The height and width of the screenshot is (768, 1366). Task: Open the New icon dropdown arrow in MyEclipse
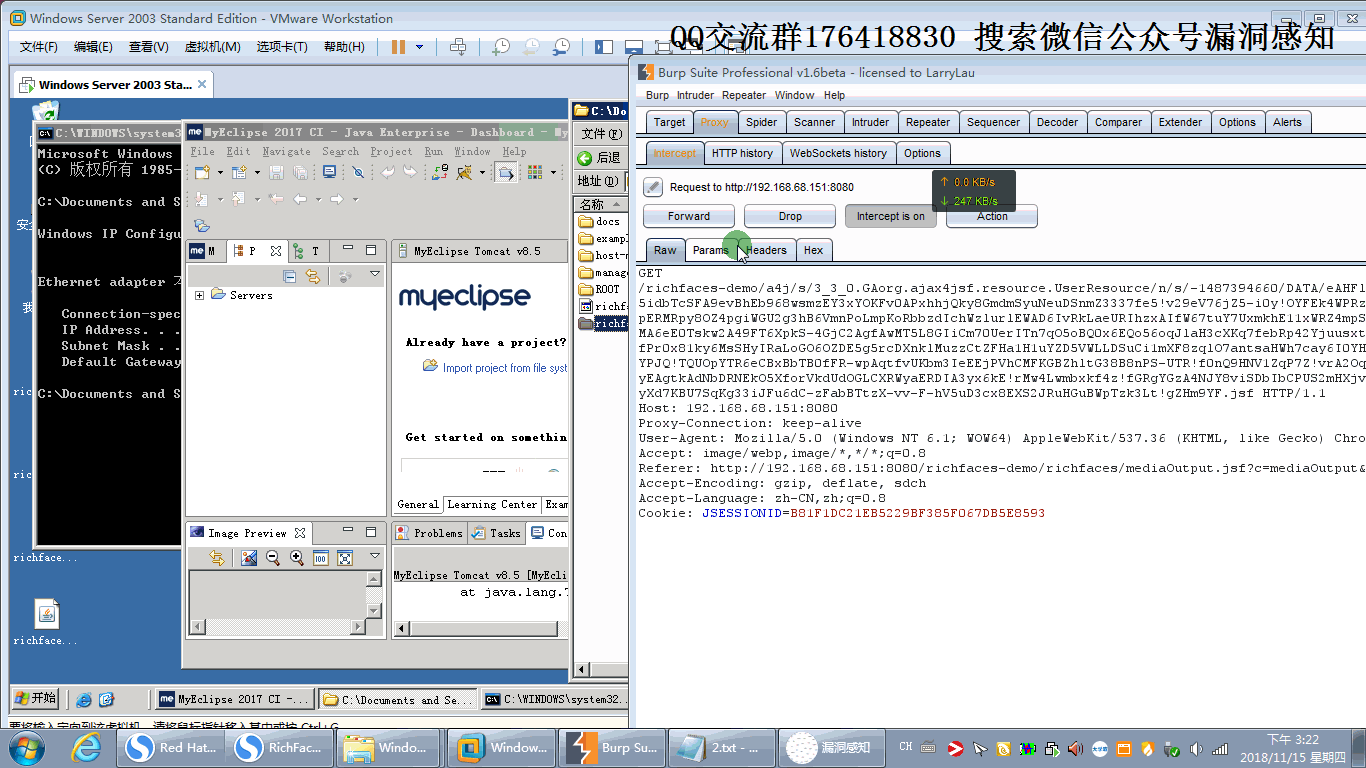[x=218, y=173]
